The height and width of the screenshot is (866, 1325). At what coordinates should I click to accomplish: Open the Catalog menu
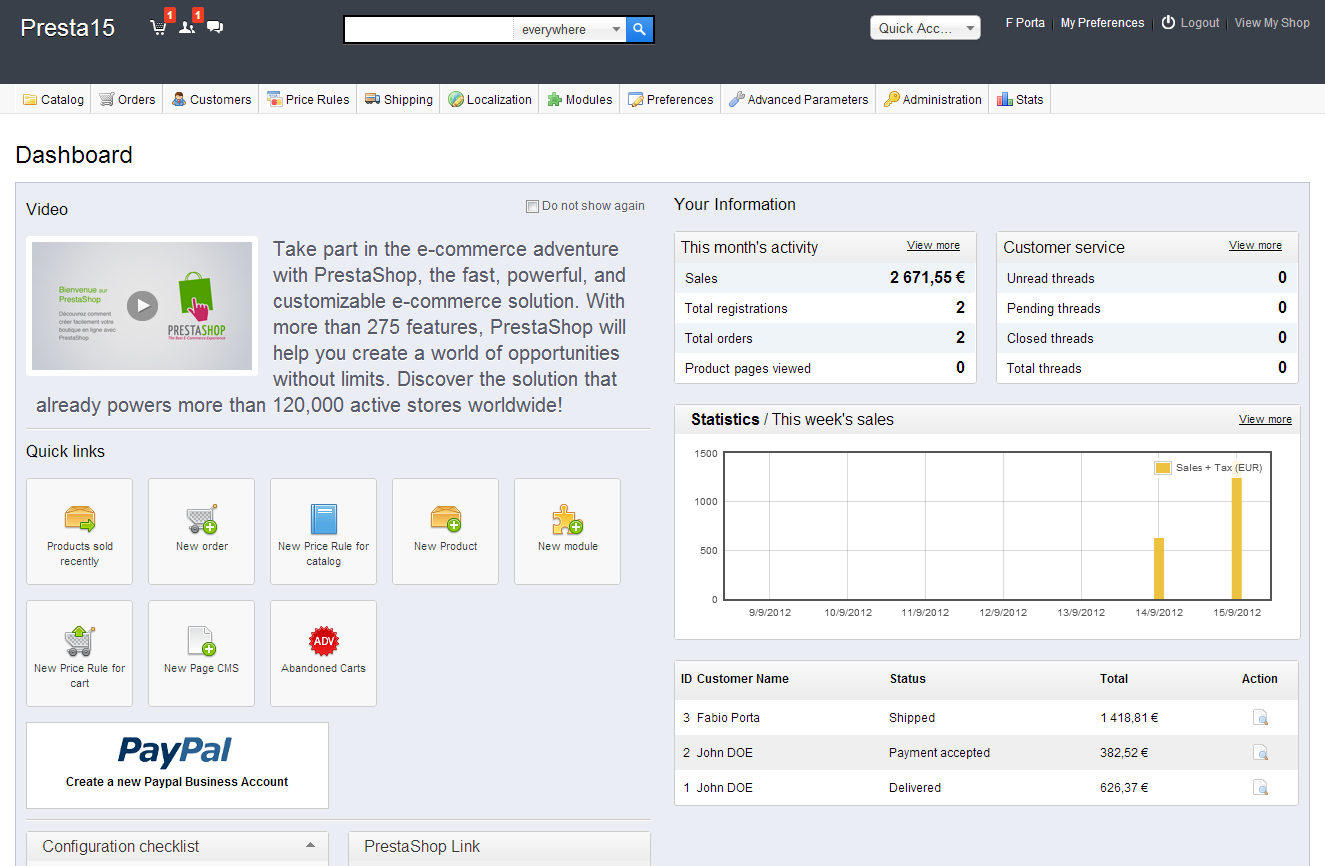point(54,99)
